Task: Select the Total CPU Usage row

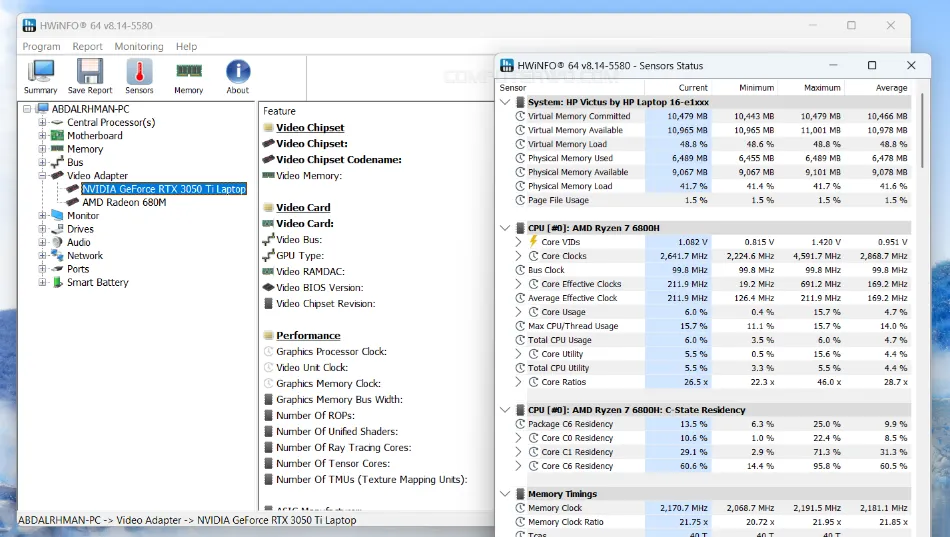Action: point(712,340)
